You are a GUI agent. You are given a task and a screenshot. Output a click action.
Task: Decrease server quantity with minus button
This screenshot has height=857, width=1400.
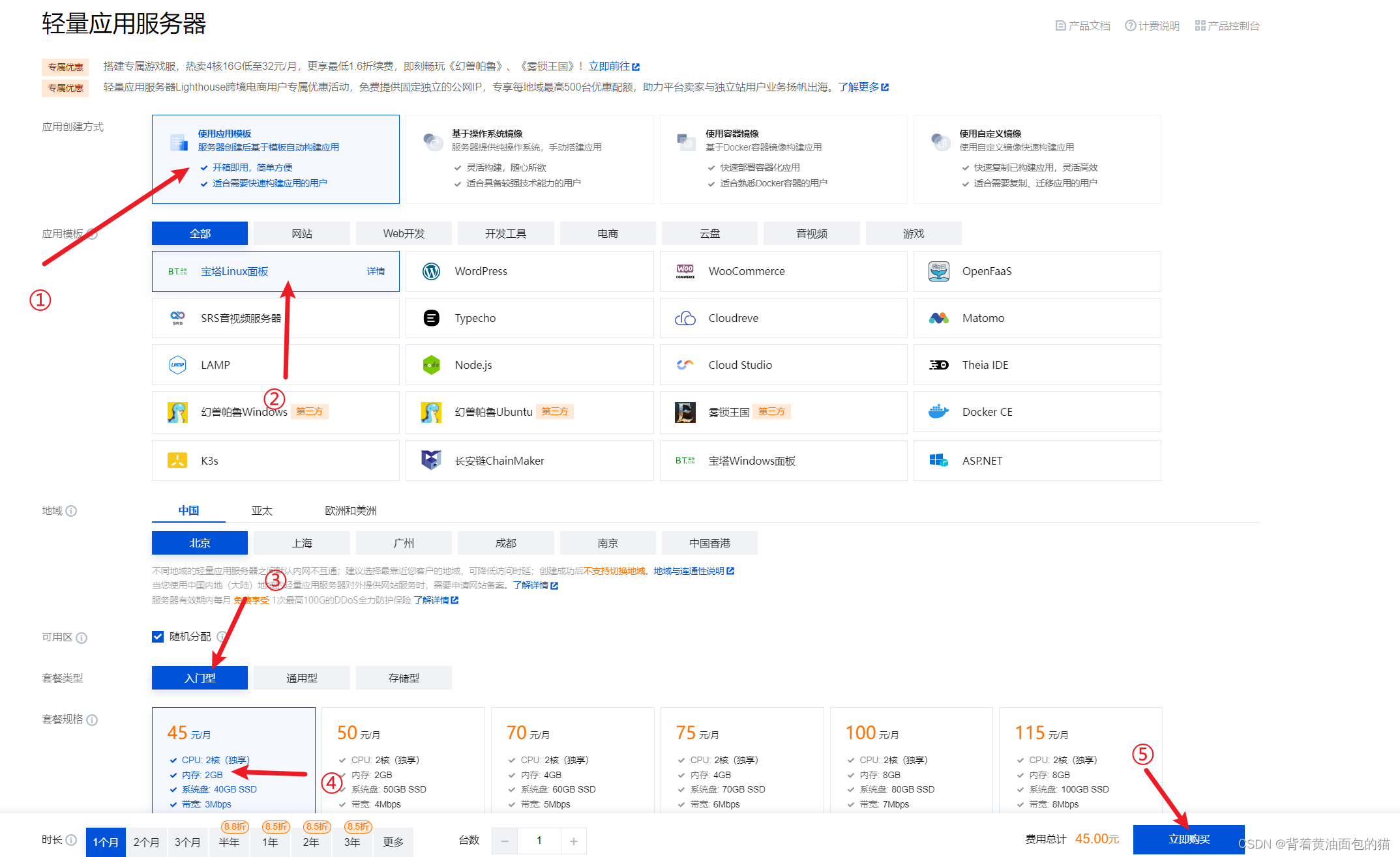505,841
